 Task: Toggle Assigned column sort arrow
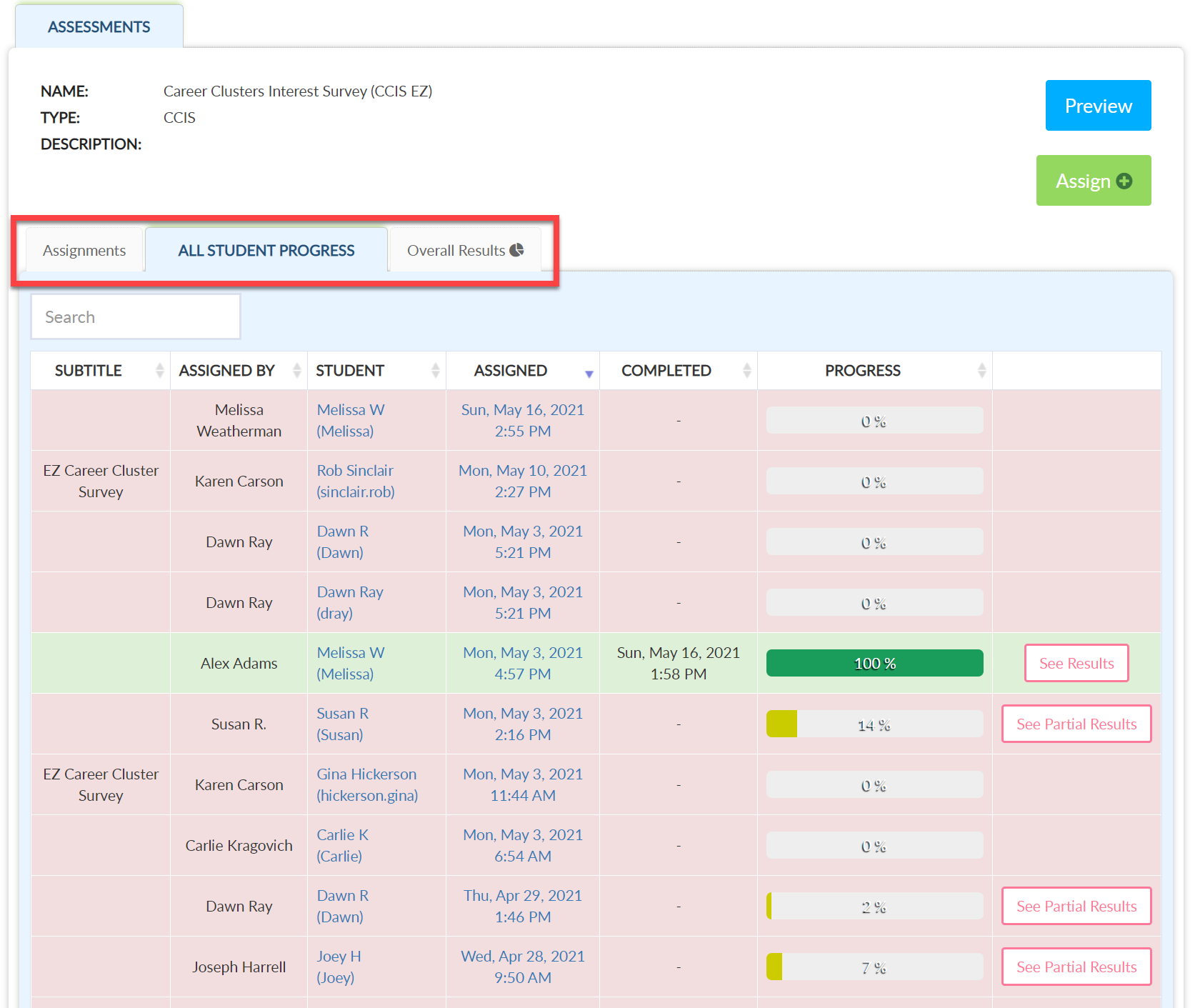(589, 374)
